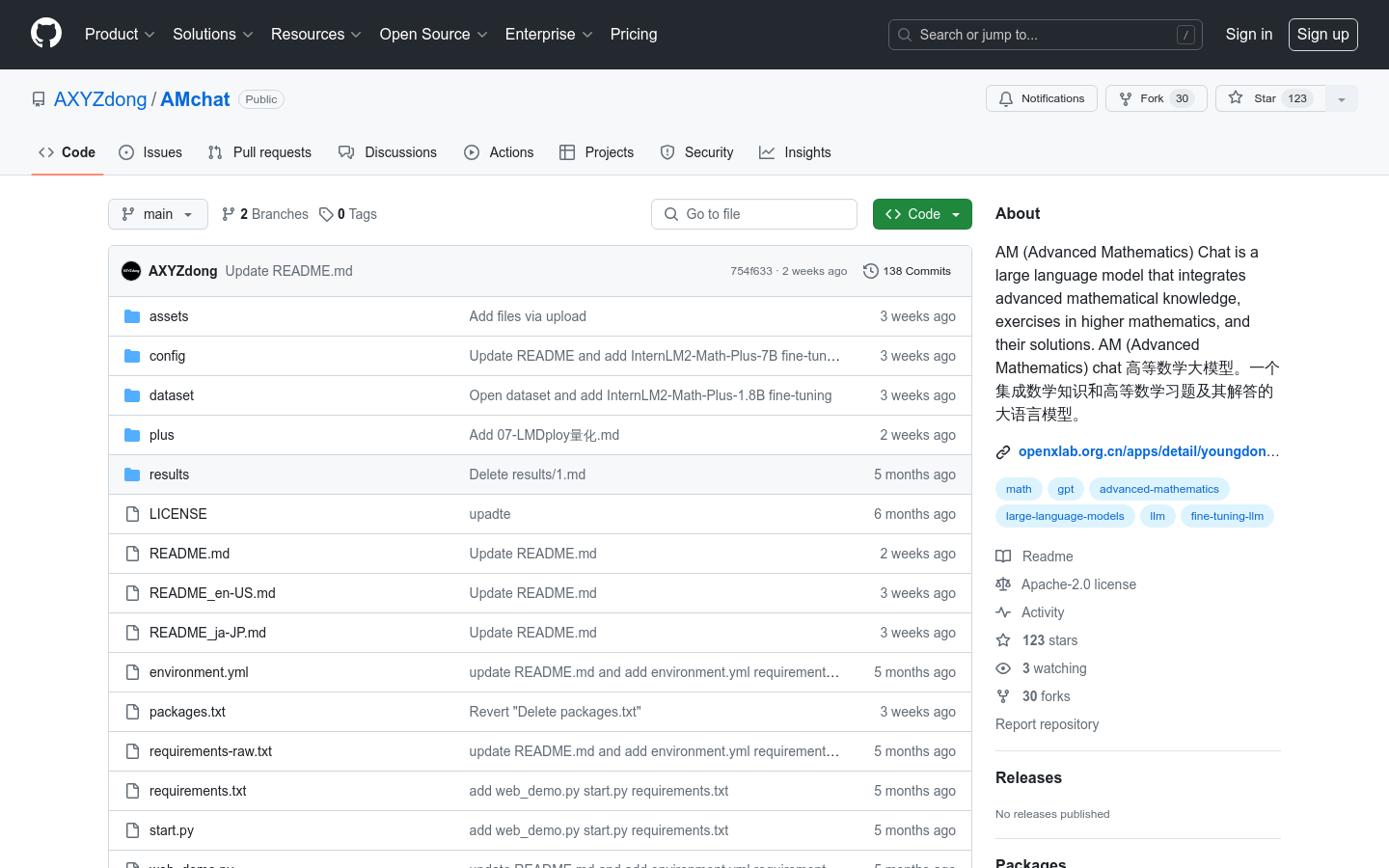This screenshot has width=1389, height=868.
Task: Click the AXYZdong avatar in commit row
Action: pos(131,271)
